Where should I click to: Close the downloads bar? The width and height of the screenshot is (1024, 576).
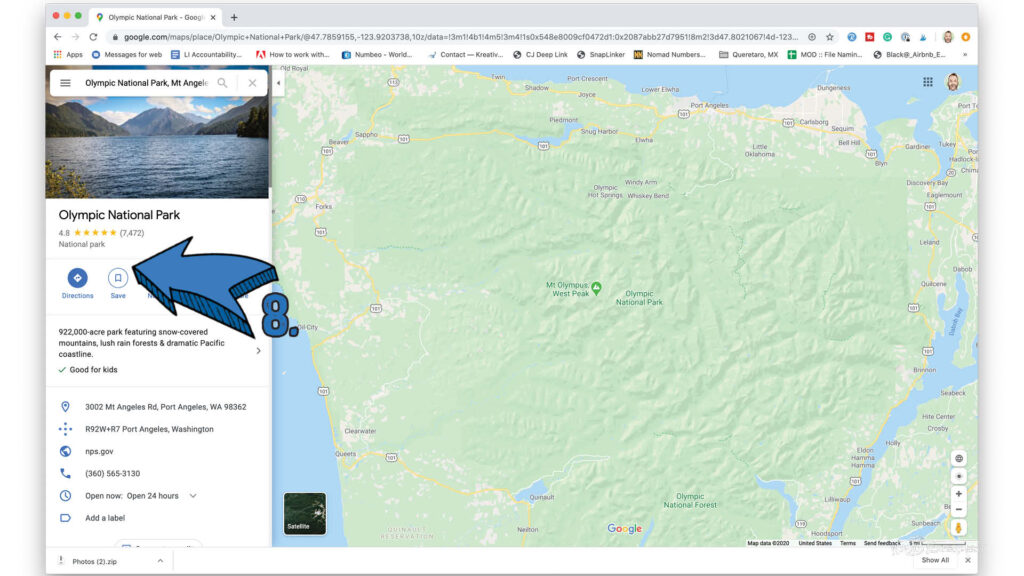pyautogui.click(x=968, y=560)
